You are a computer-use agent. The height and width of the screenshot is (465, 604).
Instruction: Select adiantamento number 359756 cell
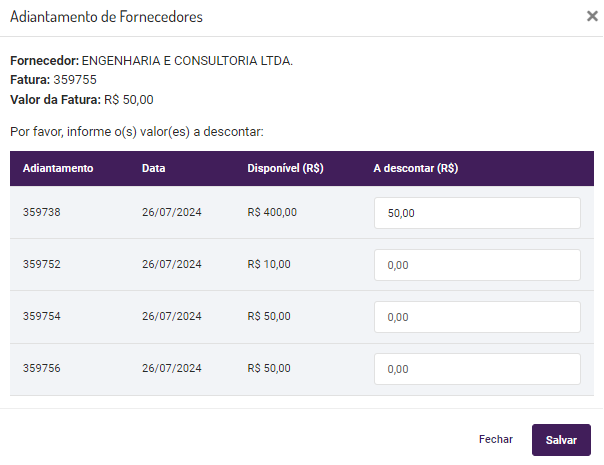(x=42, y=368)
